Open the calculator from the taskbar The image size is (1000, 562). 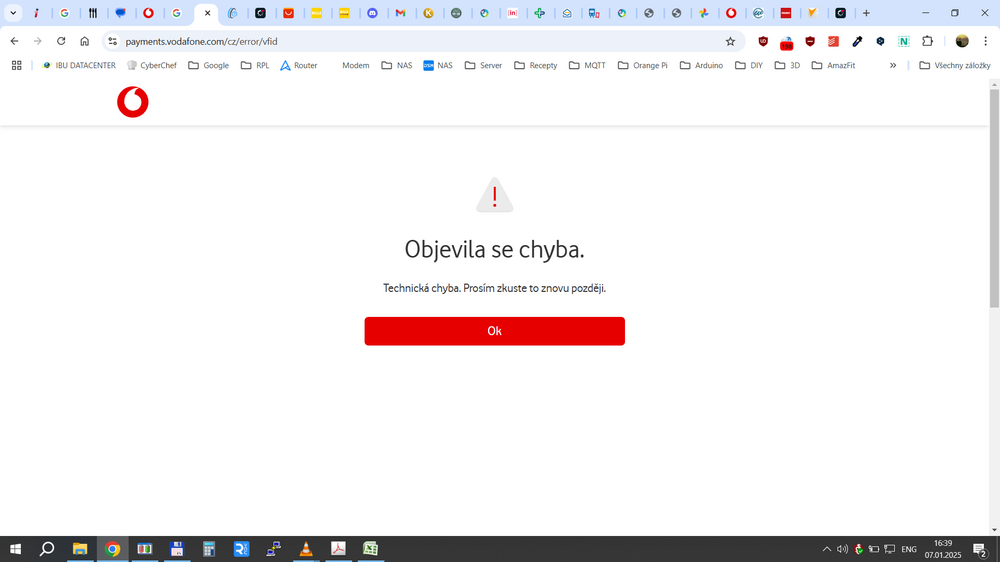pos(209,549)
